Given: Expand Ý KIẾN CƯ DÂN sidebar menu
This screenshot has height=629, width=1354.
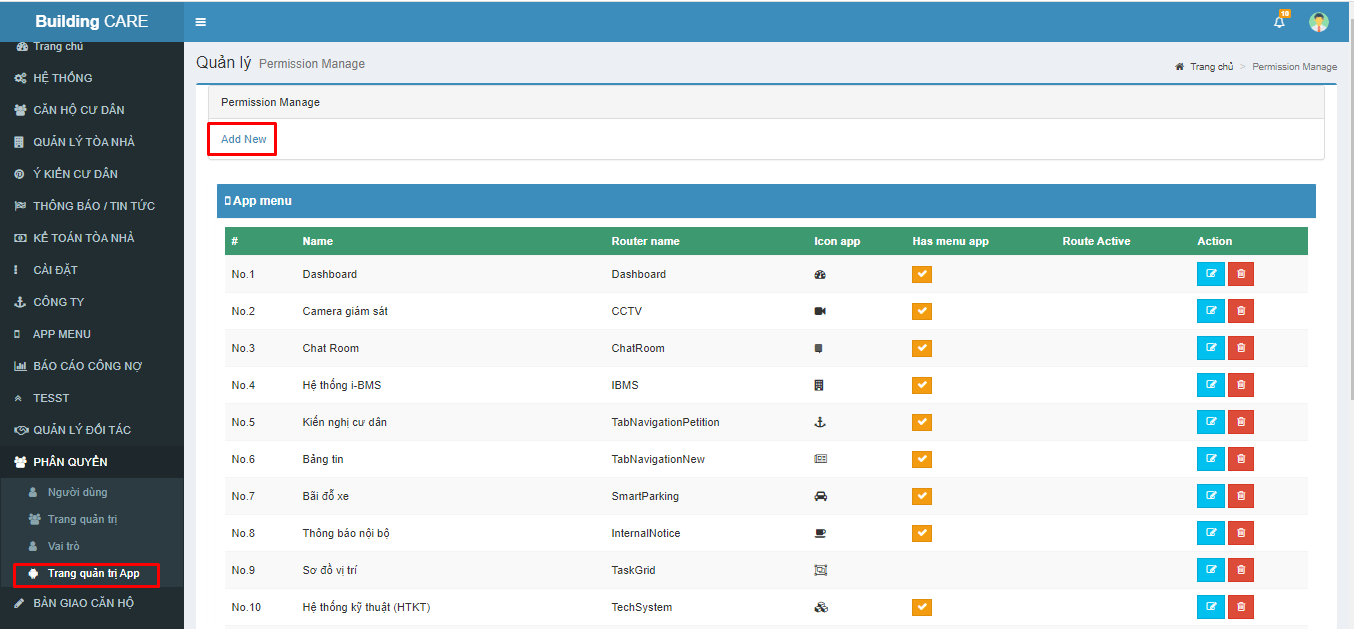Looking at the screenshot, I should tap(92, 174).
